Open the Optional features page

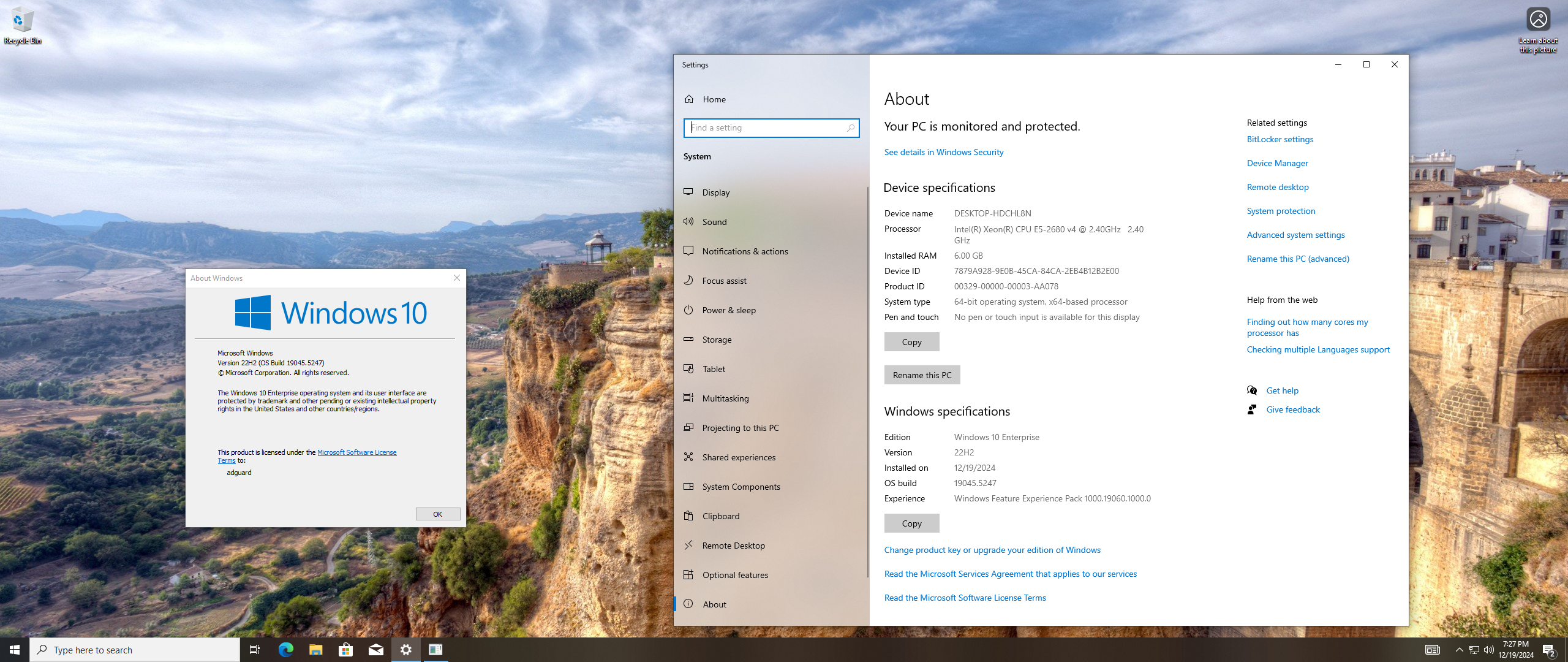(x=734, y=575)
